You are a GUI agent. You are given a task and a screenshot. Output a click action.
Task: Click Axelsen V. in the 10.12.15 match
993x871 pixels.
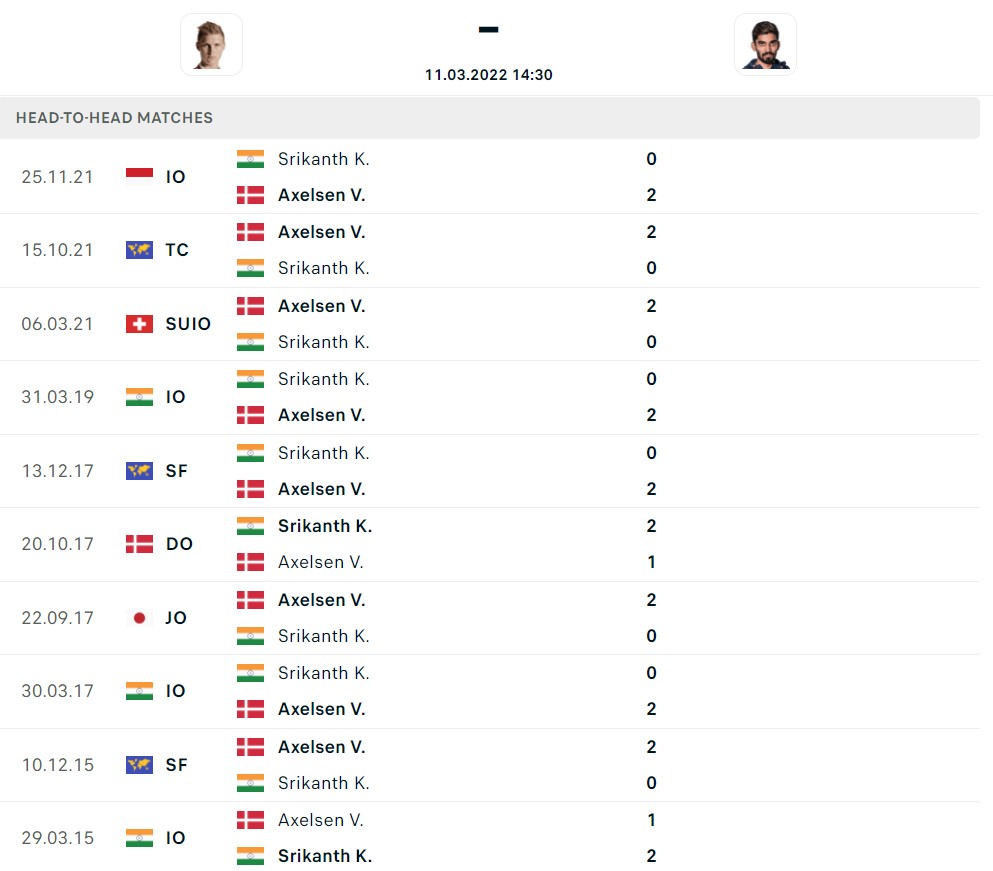(321, 747)
